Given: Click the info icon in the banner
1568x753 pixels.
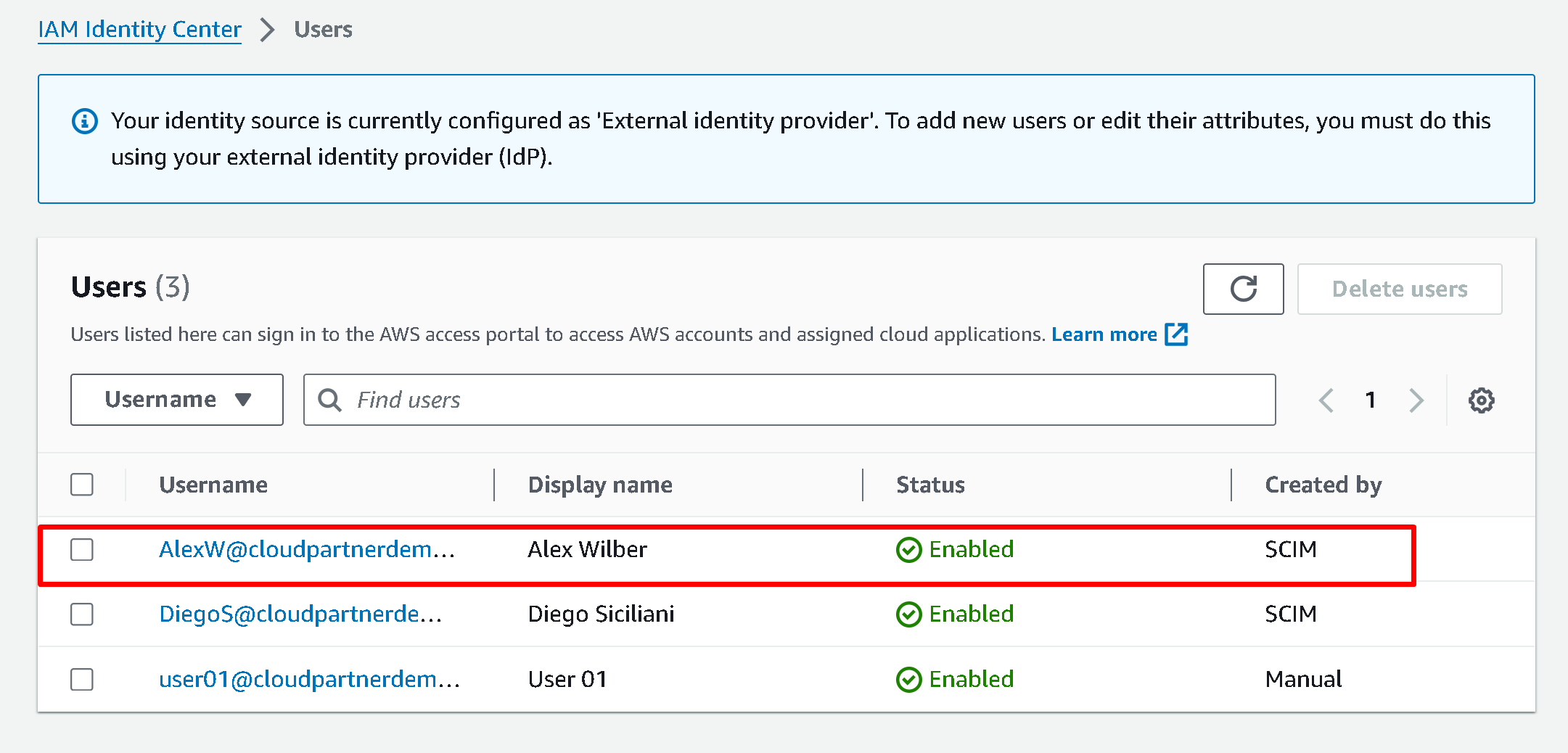Looking at the screenshot, I should coord(85,121).
